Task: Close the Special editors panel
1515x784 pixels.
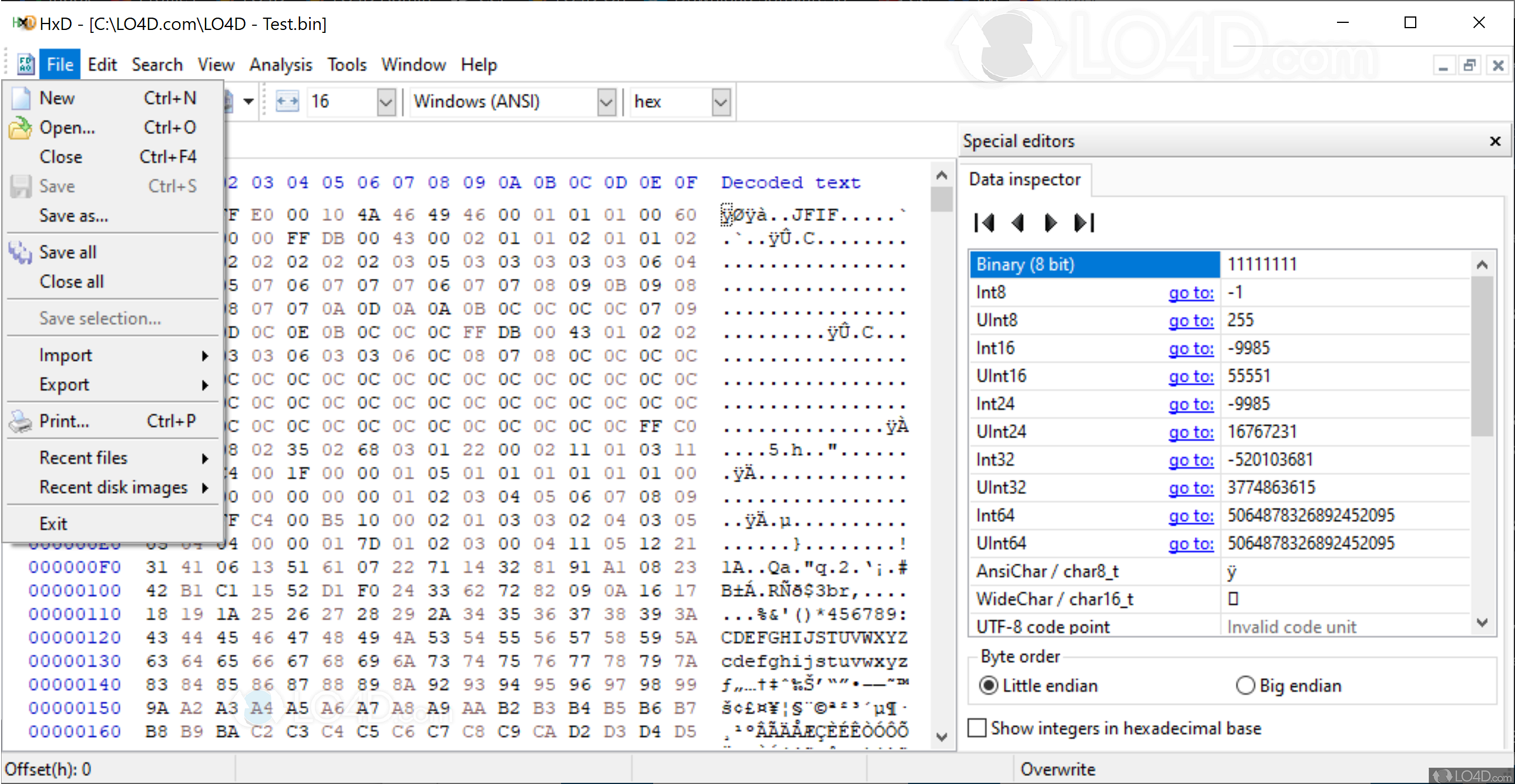Action: tap(1494, 141)
